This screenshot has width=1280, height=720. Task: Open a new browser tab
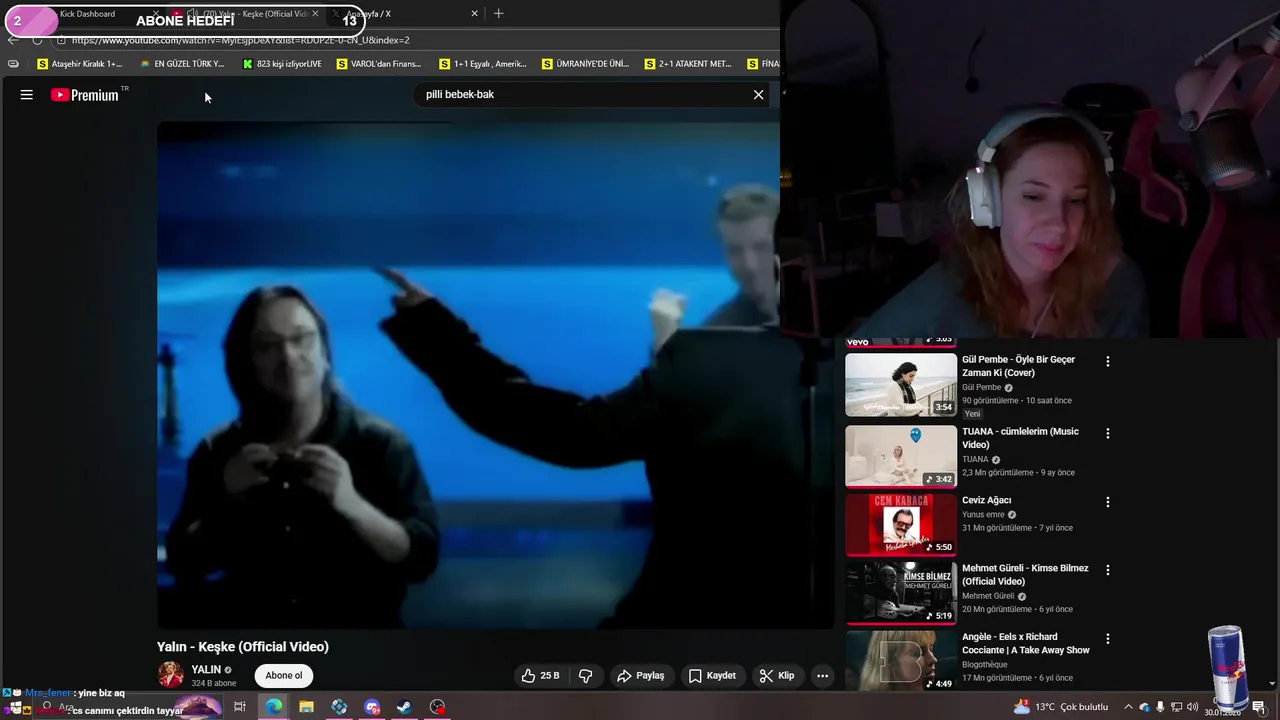pos(498,14)
